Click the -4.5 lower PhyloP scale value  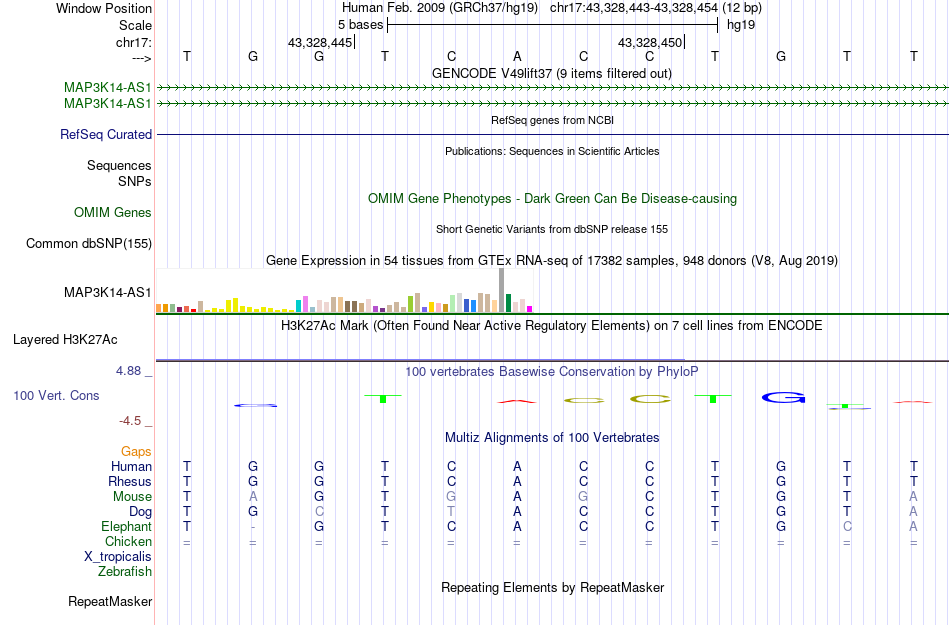pyautogui.click(x=130, y=420)
